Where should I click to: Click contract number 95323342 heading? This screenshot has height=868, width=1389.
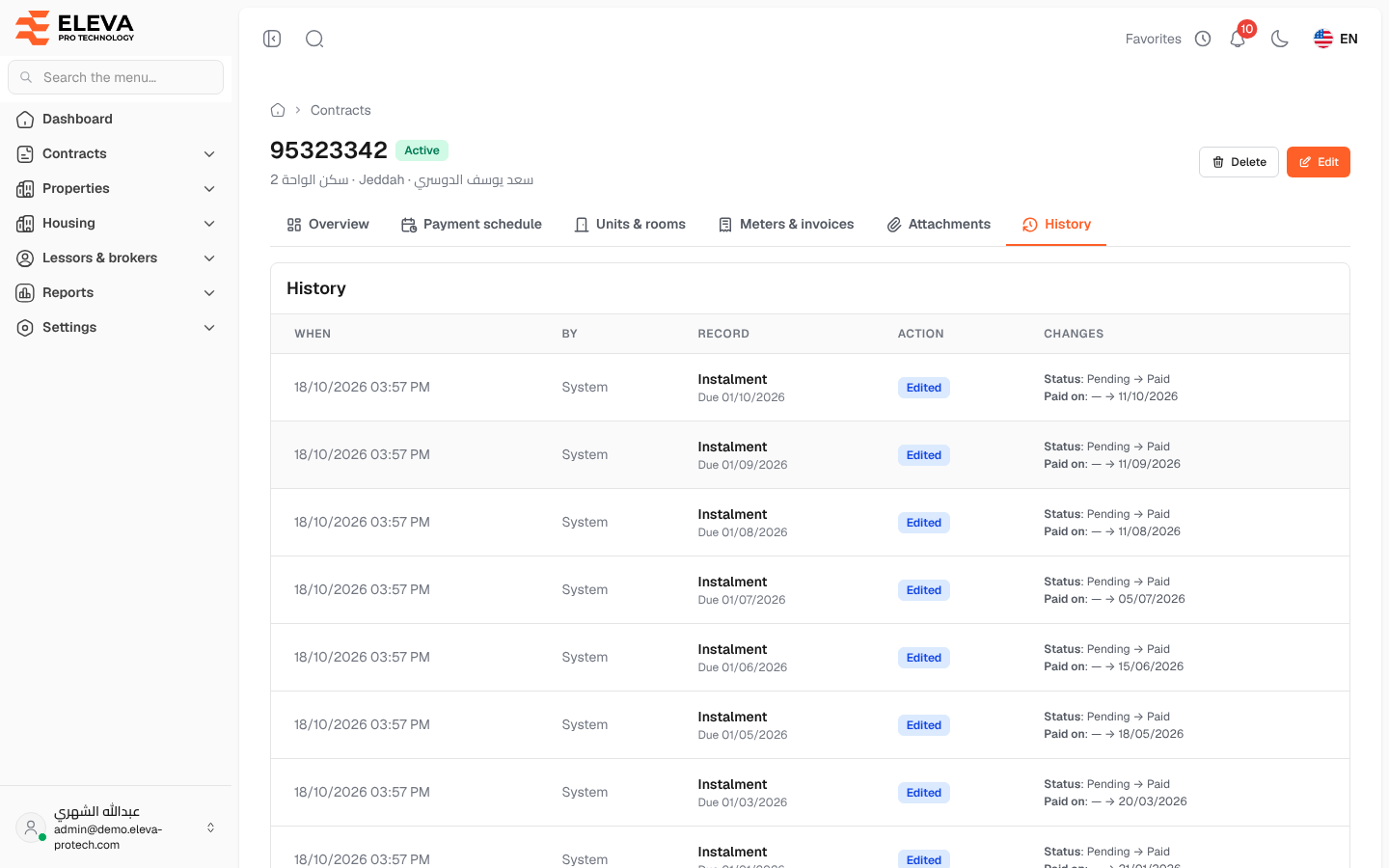pos(329,150)
